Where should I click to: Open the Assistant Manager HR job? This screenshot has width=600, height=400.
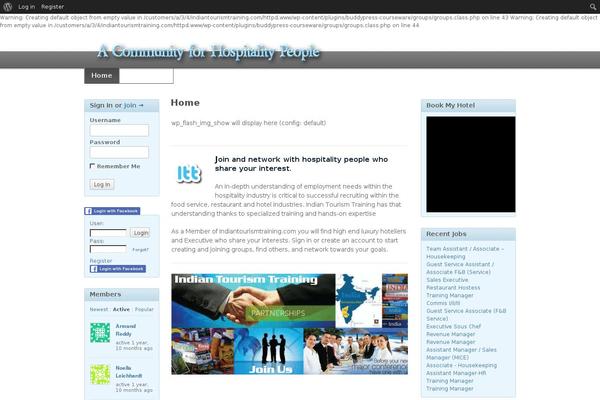pos(456,373)
